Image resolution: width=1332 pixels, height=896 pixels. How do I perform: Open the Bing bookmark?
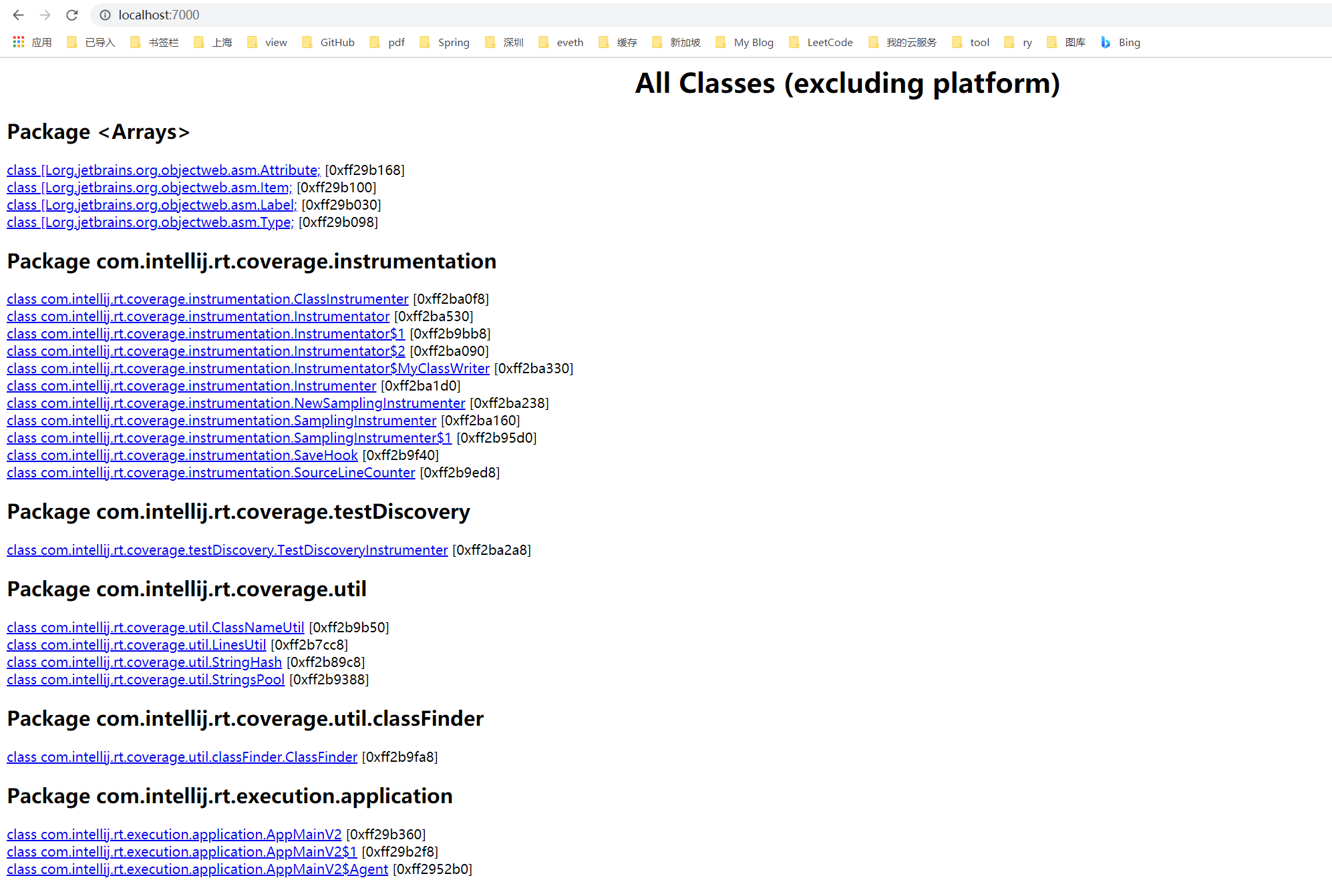click(1120, 42)
